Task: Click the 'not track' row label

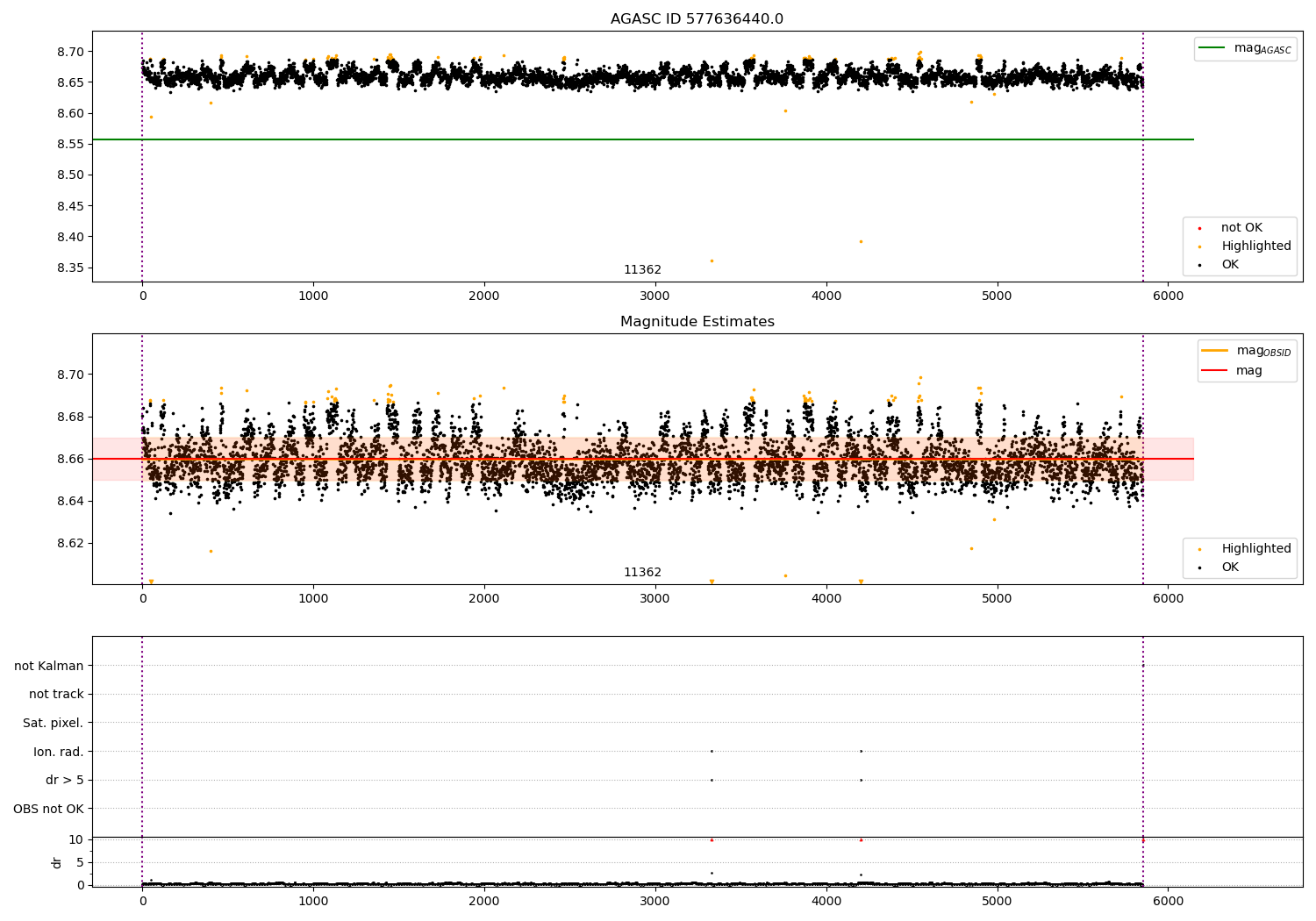Action: point(56,694)
